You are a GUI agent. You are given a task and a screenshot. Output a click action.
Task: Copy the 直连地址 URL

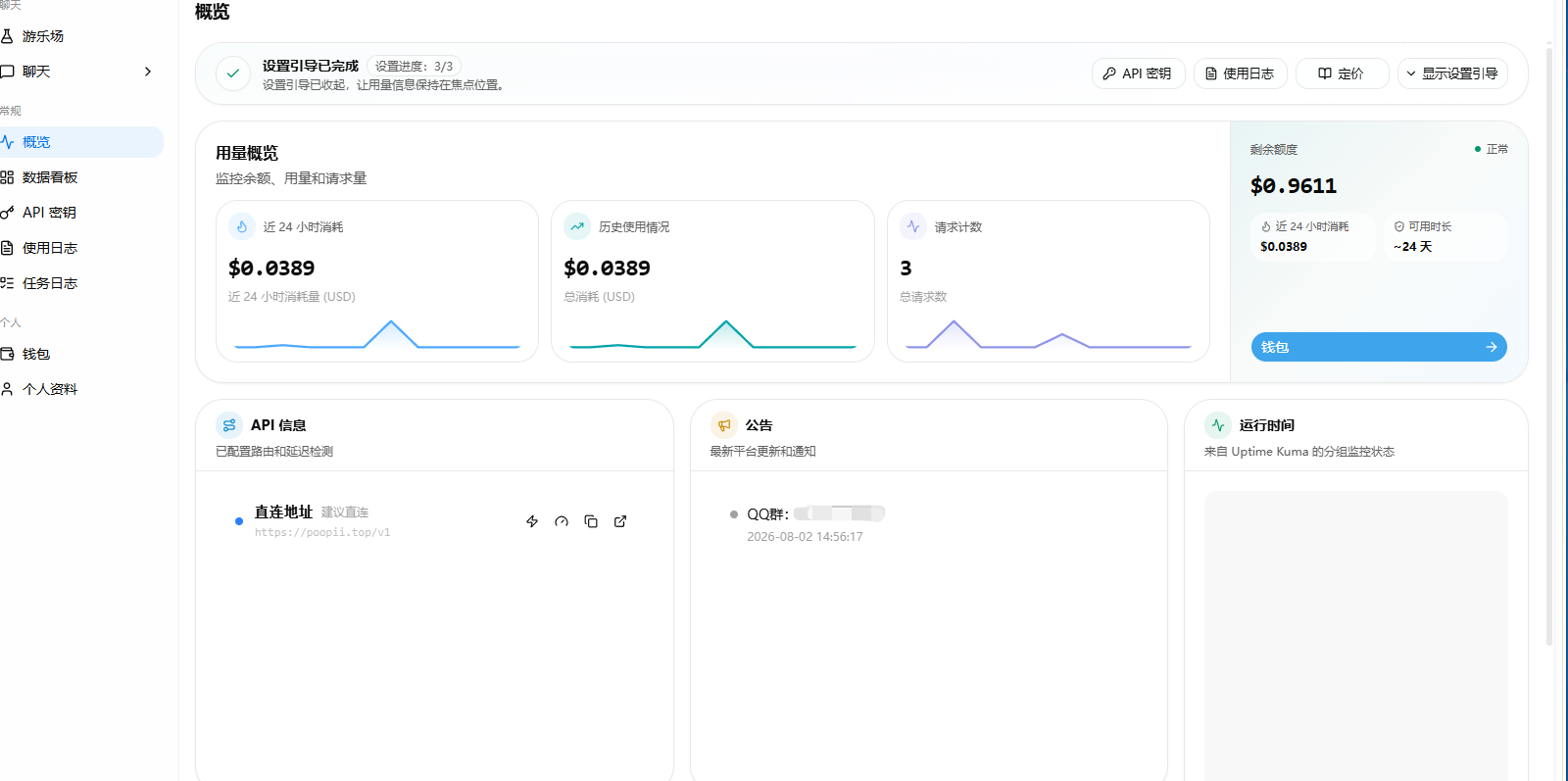pos(591,521)
